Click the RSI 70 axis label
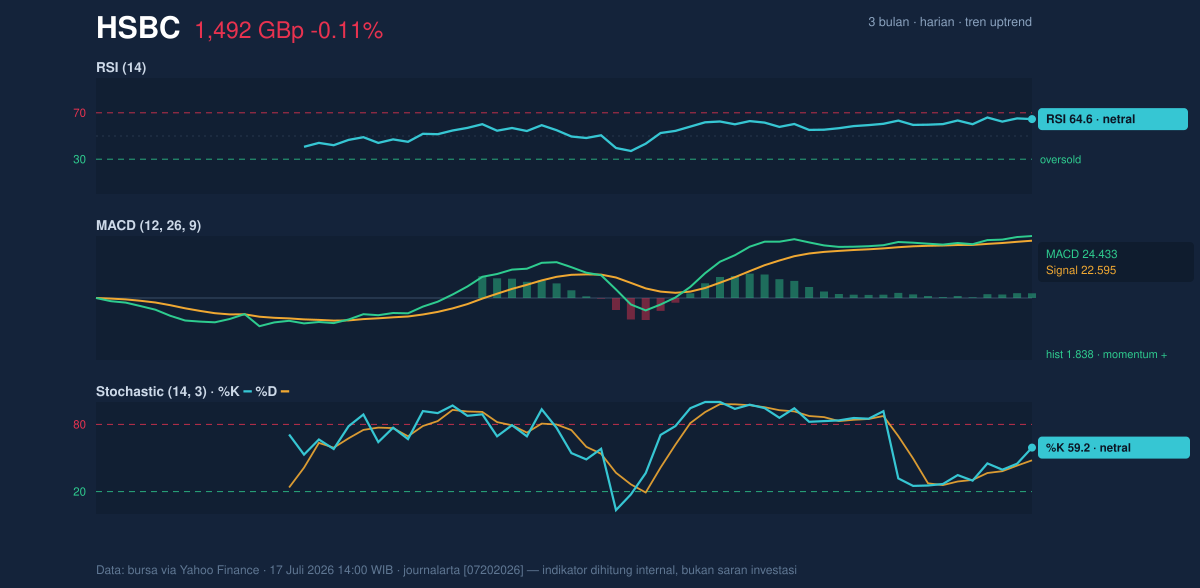Image resolution: width=1200 pixels, height=588 pixels. coord(79,113)
